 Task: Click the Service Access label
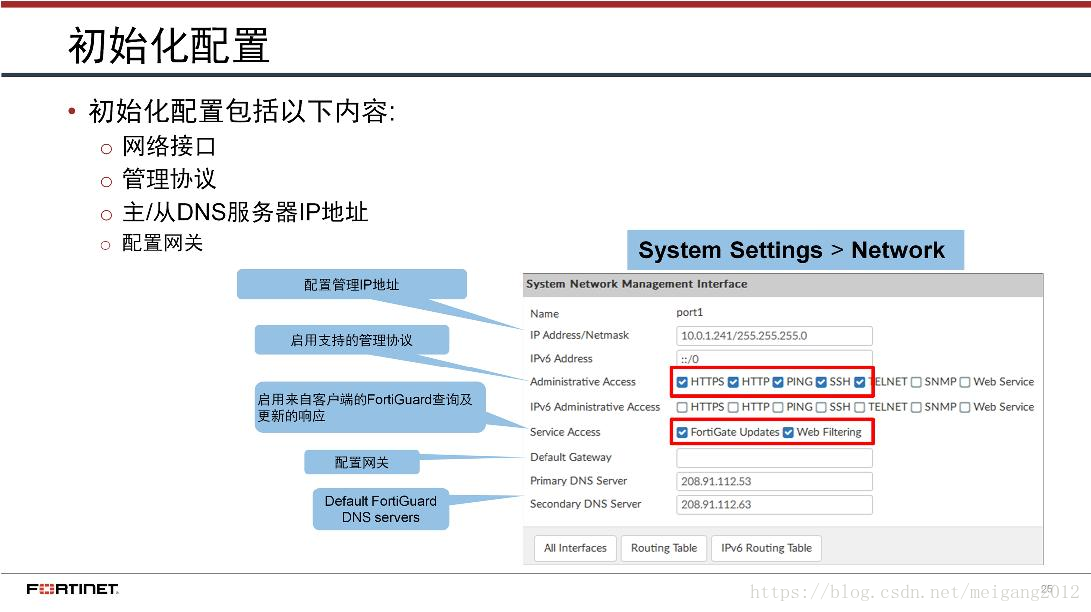point(565,432)
